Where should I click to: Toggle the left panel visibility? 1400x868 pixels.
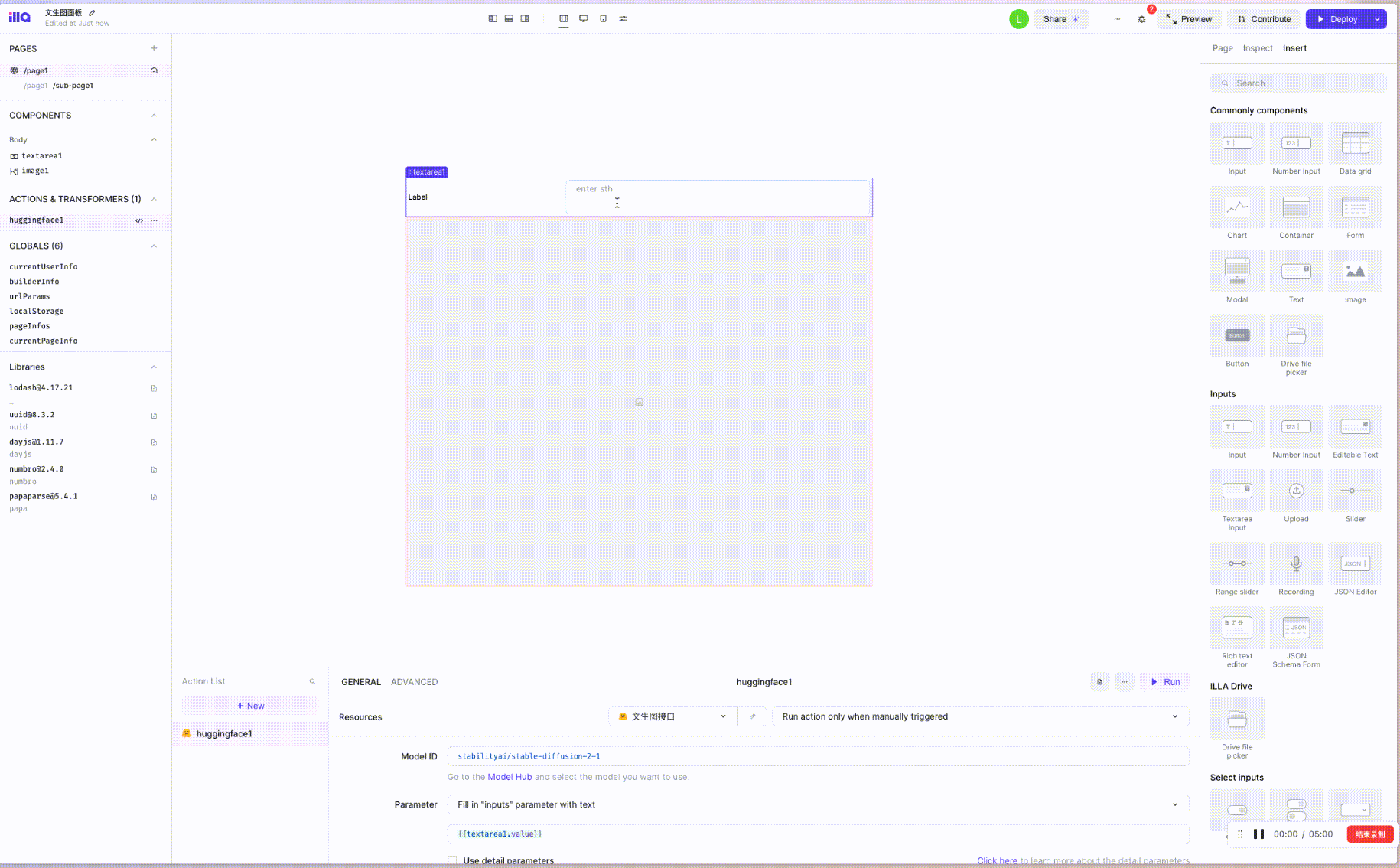click(493, 18)
